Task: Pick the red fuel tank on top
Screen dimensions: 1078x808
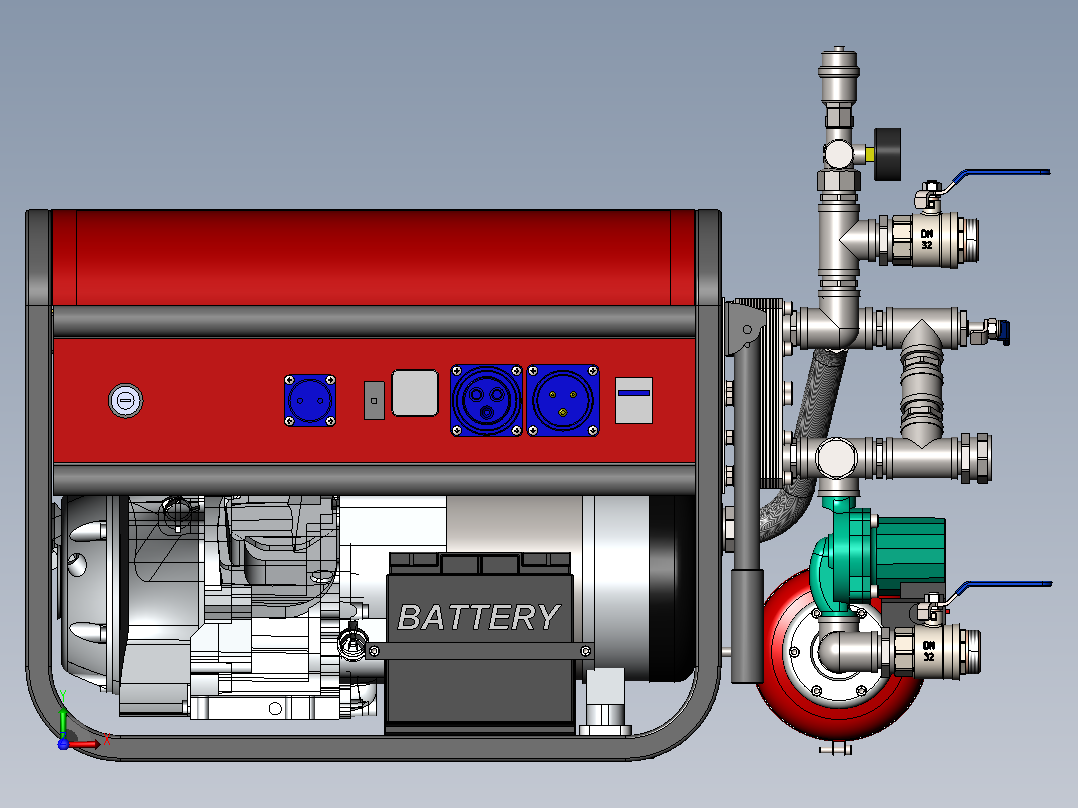Action: [373, 257]
